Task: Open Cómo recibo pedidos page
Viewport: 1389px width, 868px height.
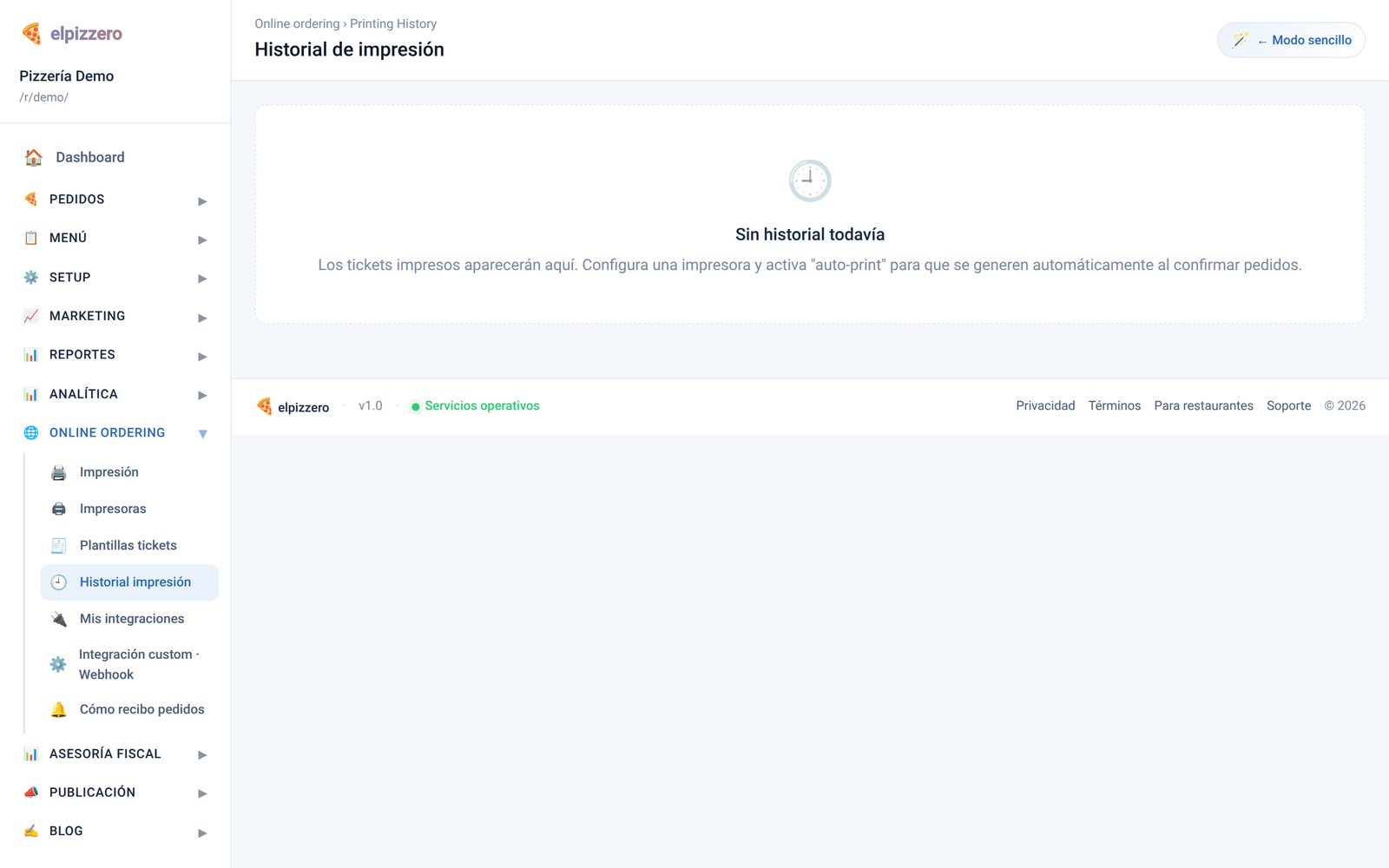Action: point(129,709)
